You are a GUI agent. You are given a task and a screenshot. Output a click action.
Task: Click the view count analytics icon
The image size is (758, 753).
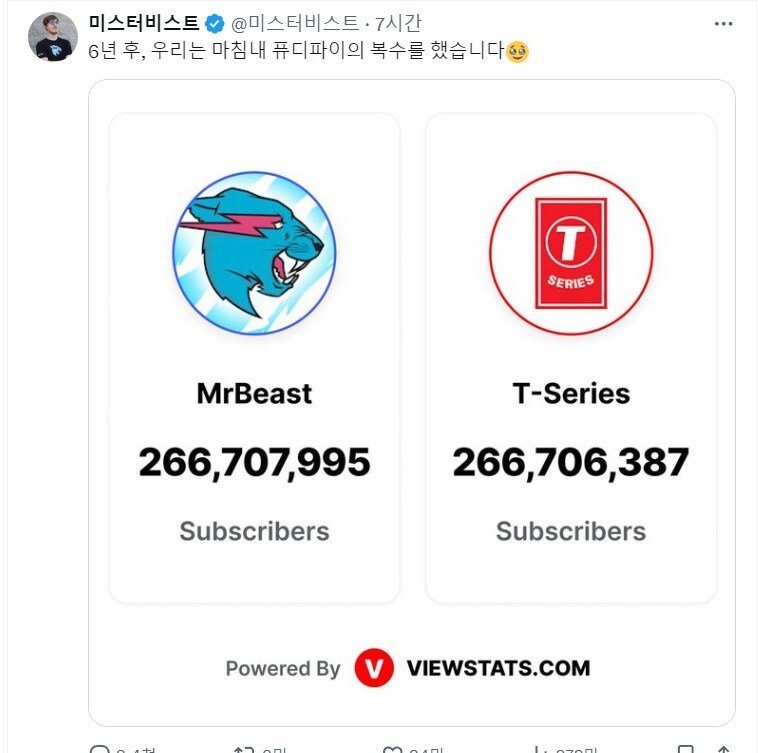pyautogui.click(x=541, y=749)
